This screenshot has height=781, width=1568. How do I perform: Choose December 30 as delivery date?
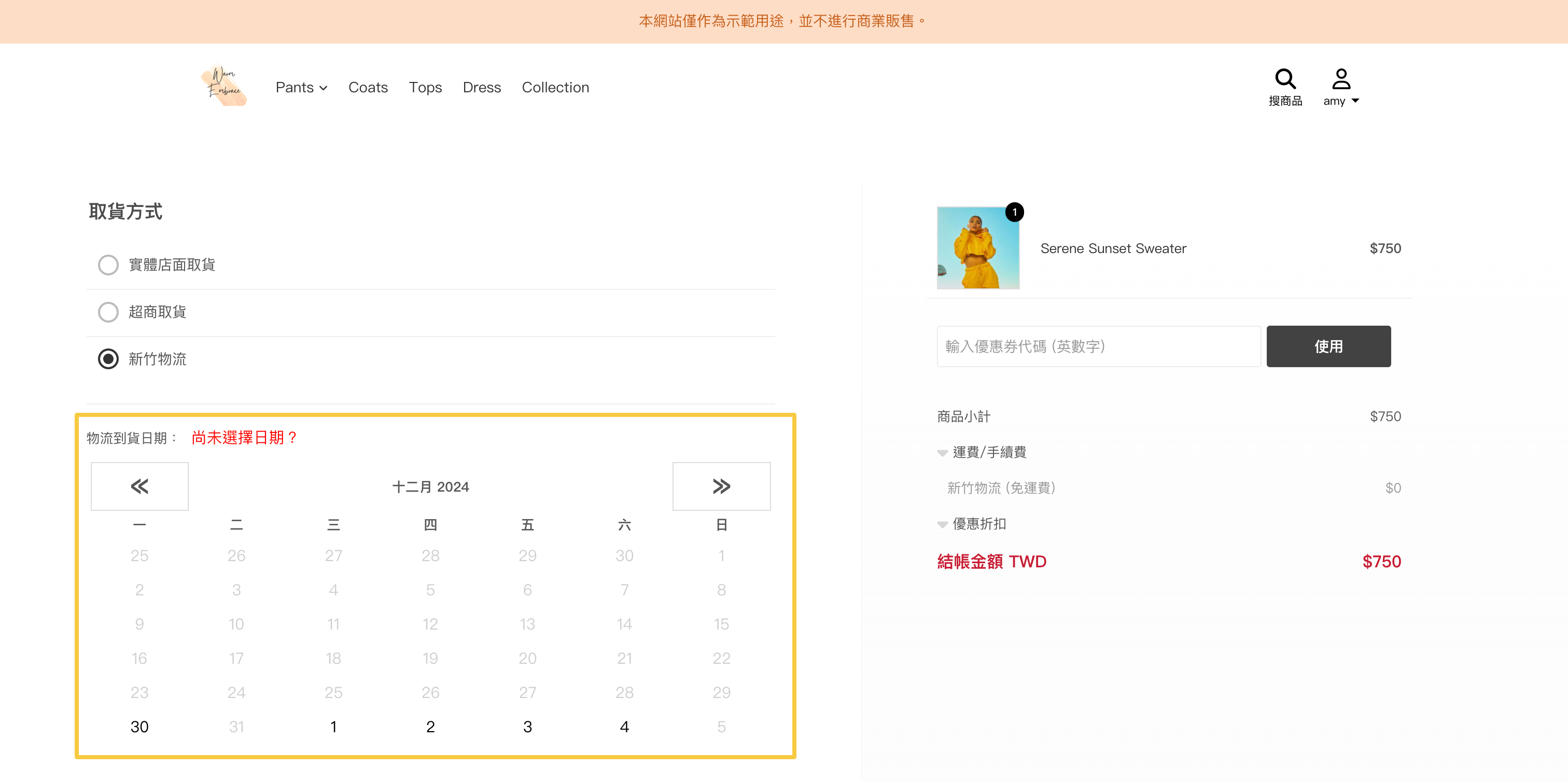point(139,726)
